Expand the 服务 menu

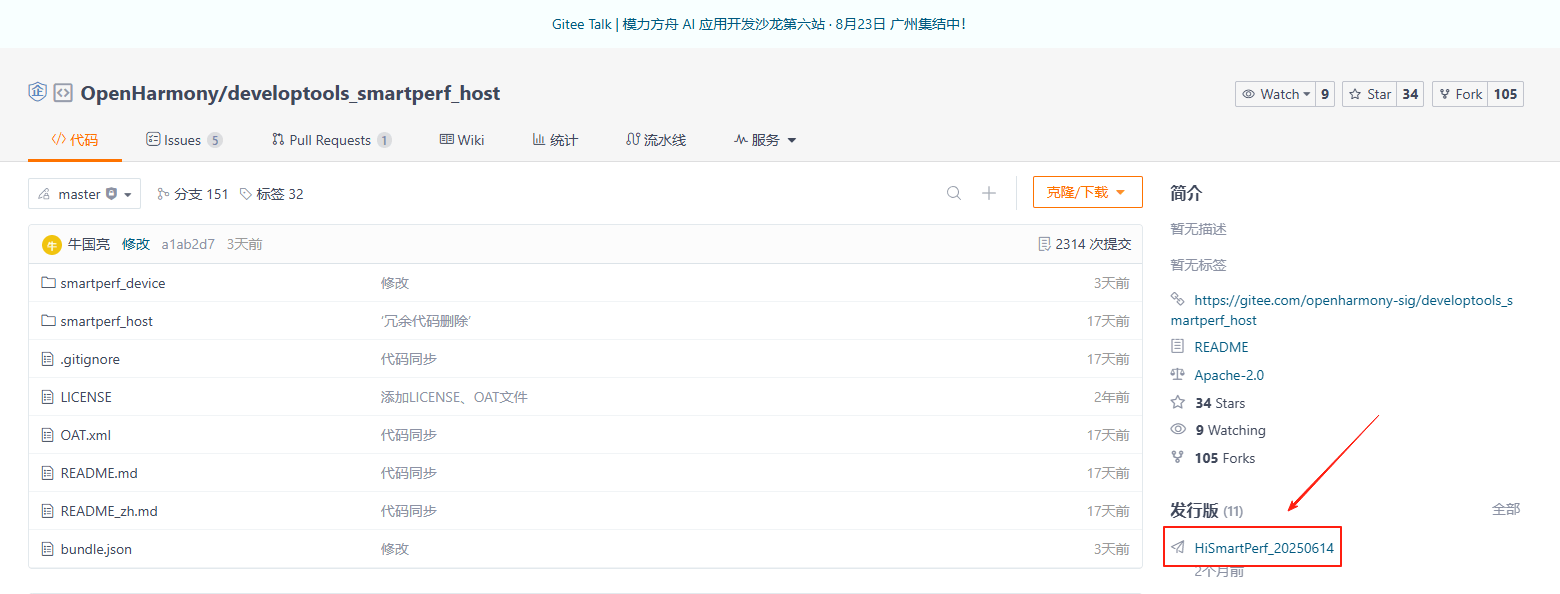click(x=765, y=140)
